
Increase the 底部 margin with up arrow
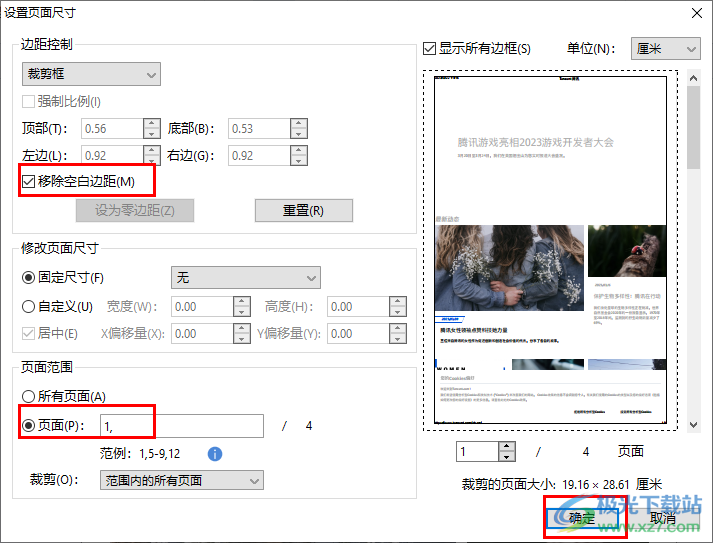pyautogui.click(x=299, y=123)
